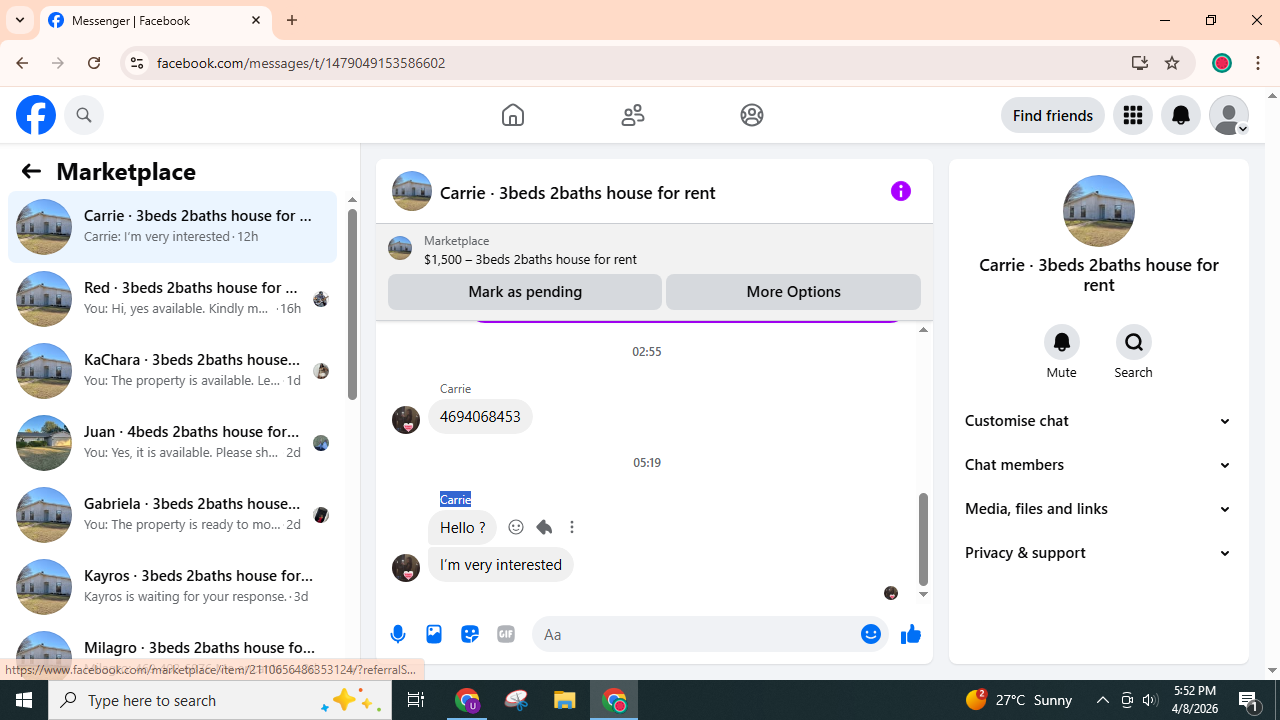Viewport: 1280px width, 720px height.
Task: Click the chat messages scrollbar thumb
Action: pos(923,539)
